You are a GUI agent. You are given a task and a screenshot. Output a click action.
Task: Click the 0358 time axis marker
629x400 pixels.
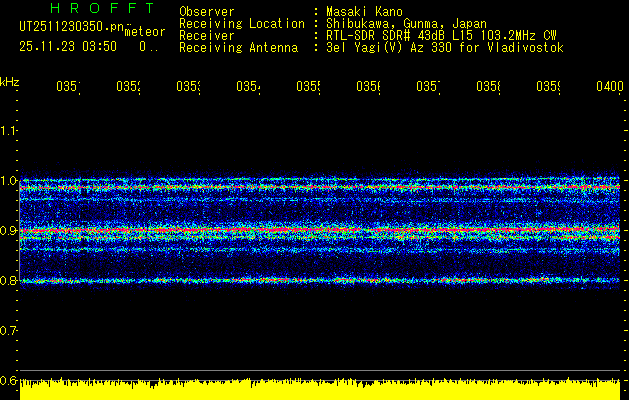point(488,86)
